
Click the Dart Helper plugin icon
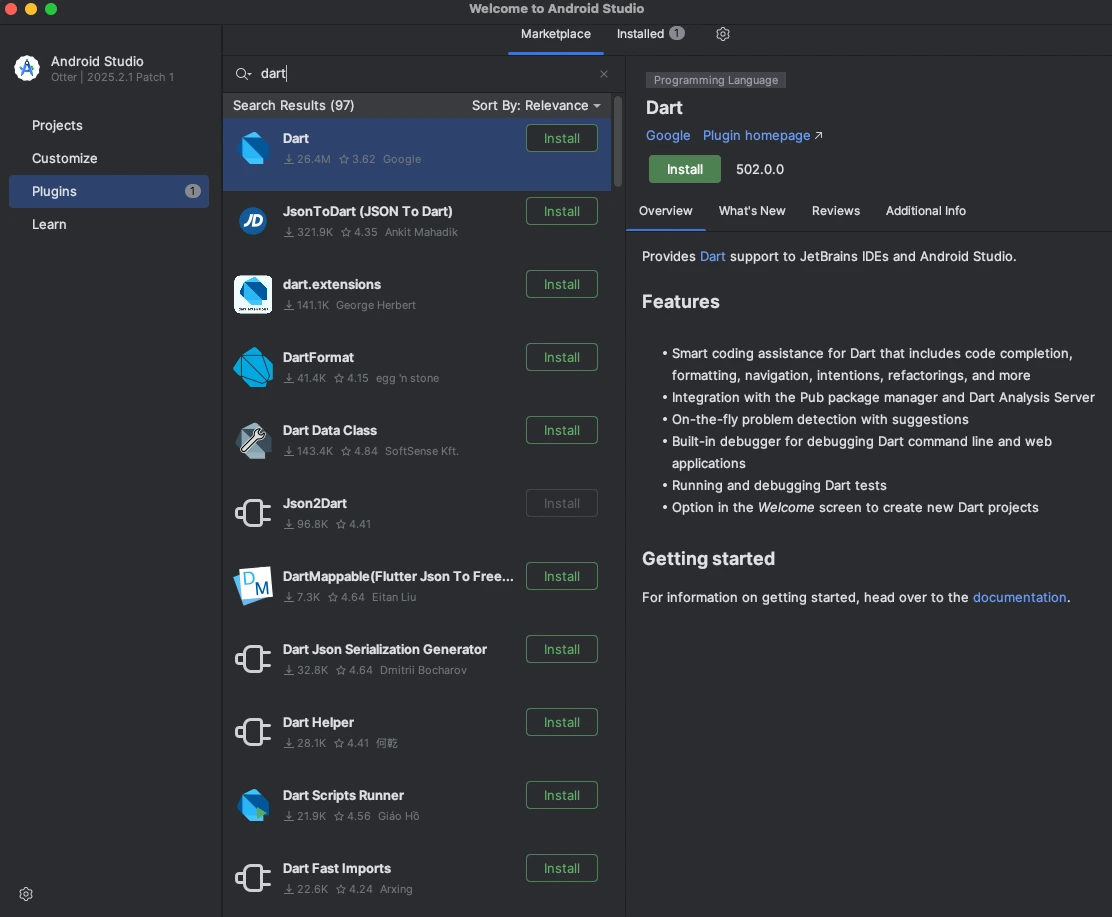(253, 732)
